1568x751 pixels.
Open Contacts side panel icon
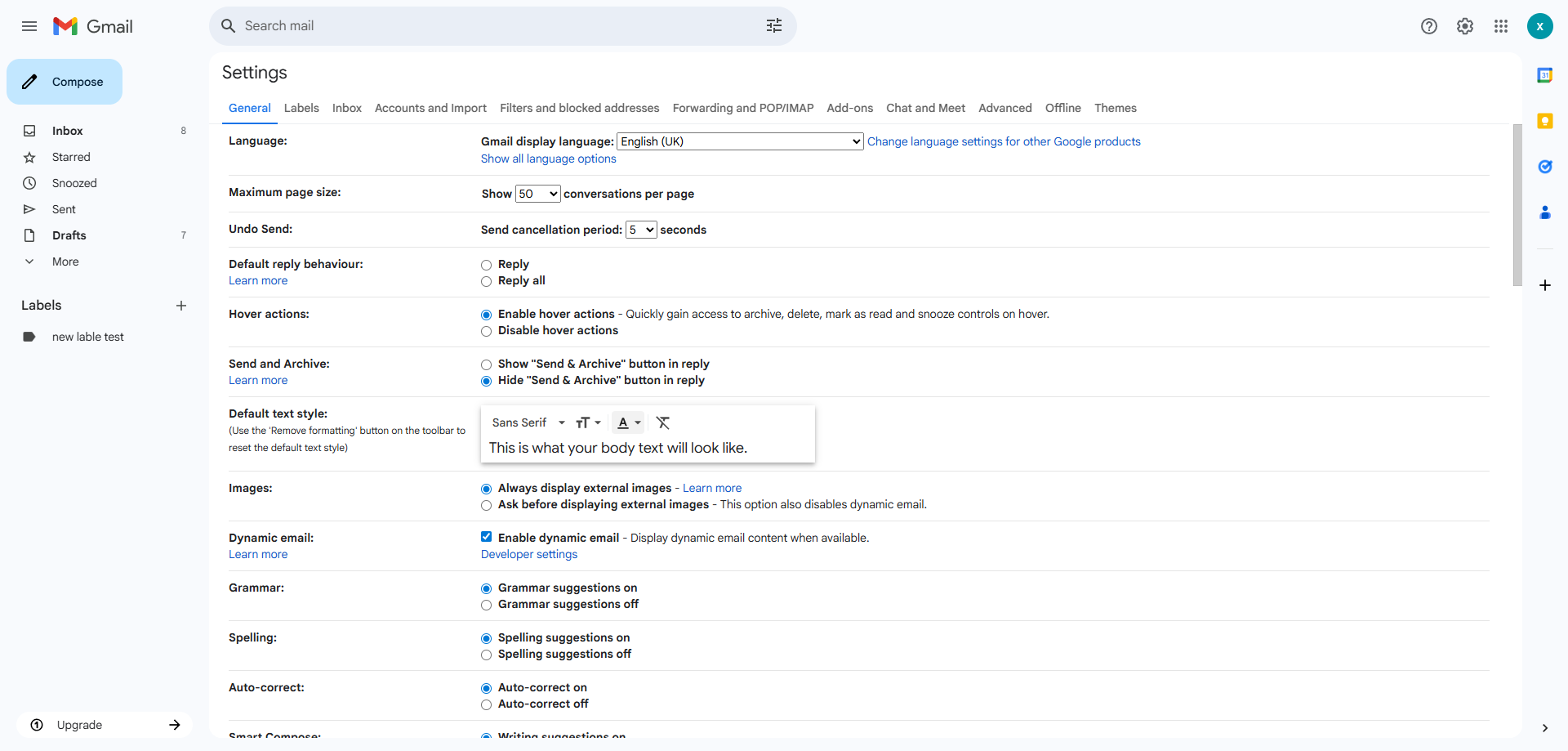click(1545, 212)
